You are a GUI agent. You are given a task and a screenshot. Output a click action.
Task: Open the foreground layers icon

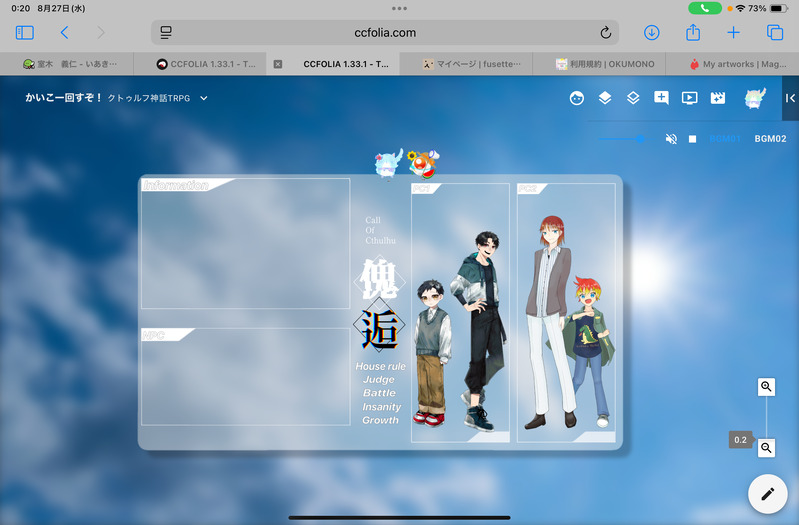click(x=604, y=98)
